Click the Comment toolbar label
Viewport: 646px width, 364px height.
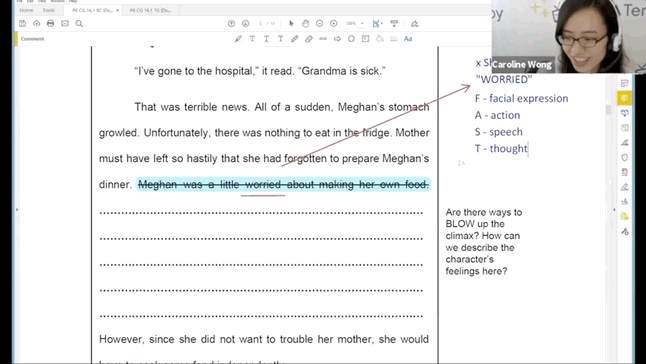tap(33, 39)
